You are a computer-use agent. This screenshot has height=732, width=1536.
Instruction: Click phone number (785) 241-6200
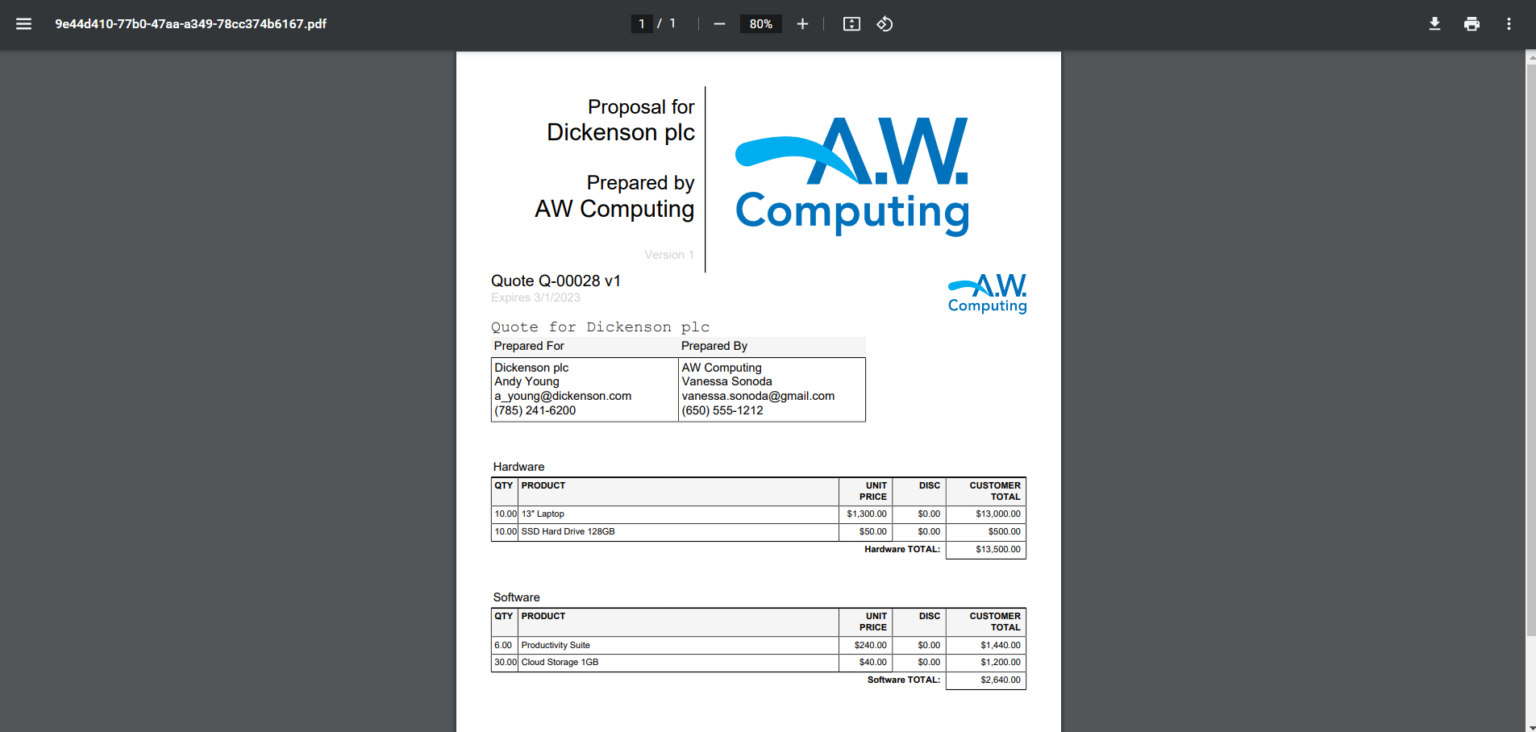(535, 410)
